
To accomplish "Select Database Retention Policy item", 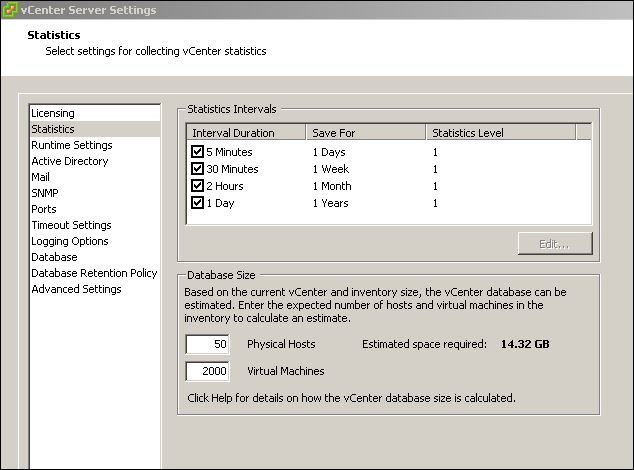I will pyautogui.click(x=94, y=273).
